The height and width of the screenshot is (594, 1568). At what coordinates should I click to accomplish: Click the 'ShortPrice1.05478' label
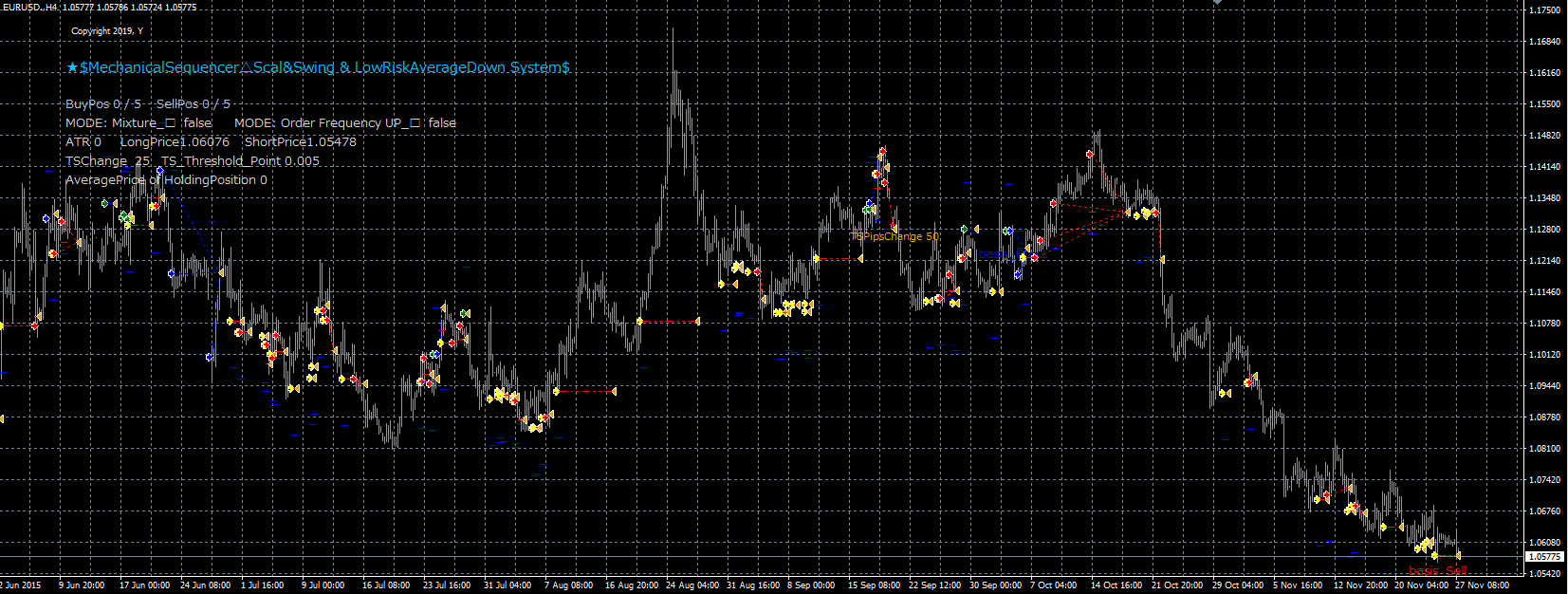pos(301,141)
